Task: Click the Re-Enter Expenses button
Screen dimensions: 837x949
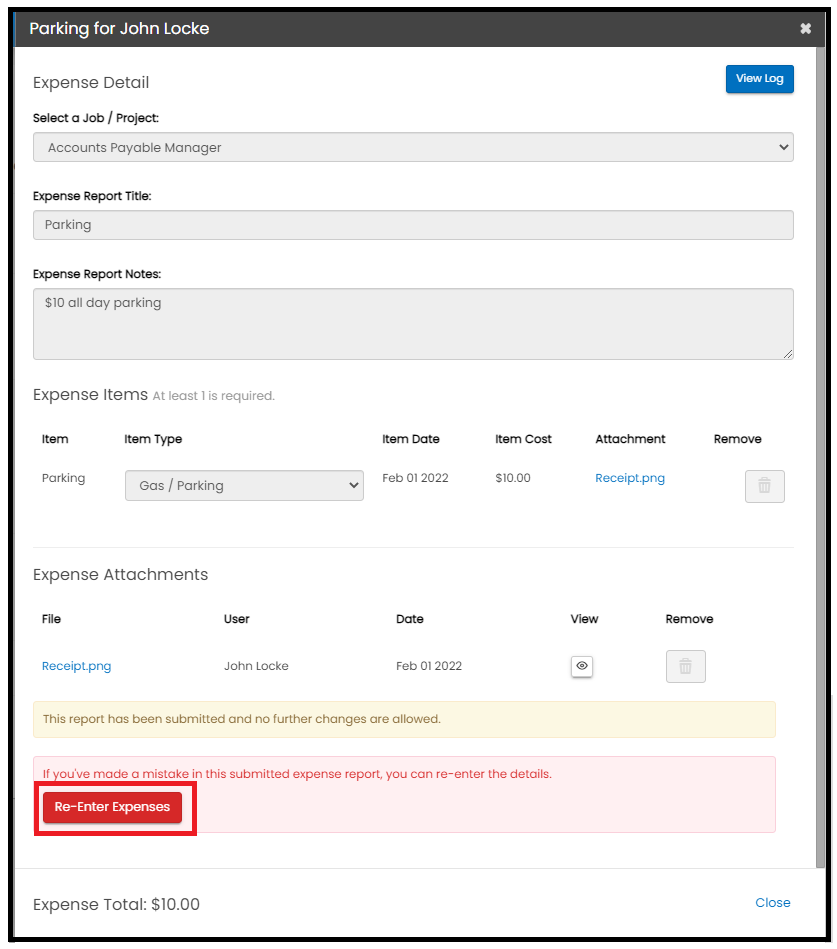Action: [113, 807]
